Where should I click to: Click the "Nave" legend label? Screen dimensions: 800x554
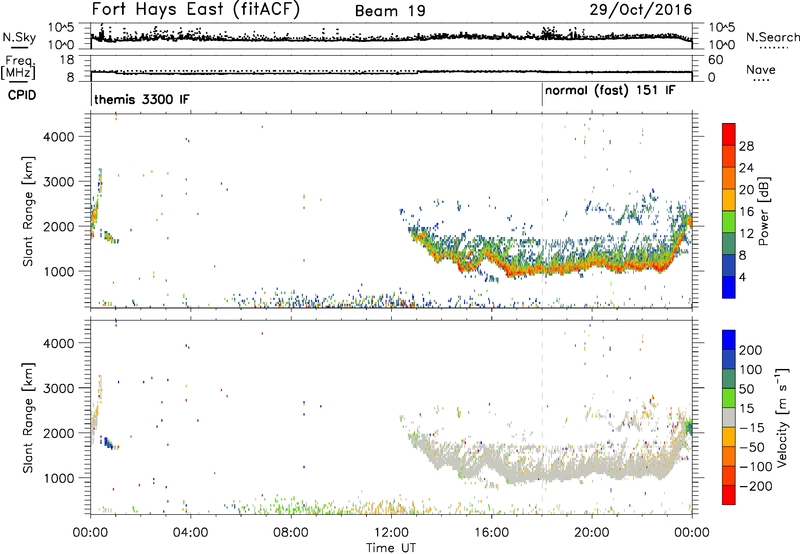761,70
